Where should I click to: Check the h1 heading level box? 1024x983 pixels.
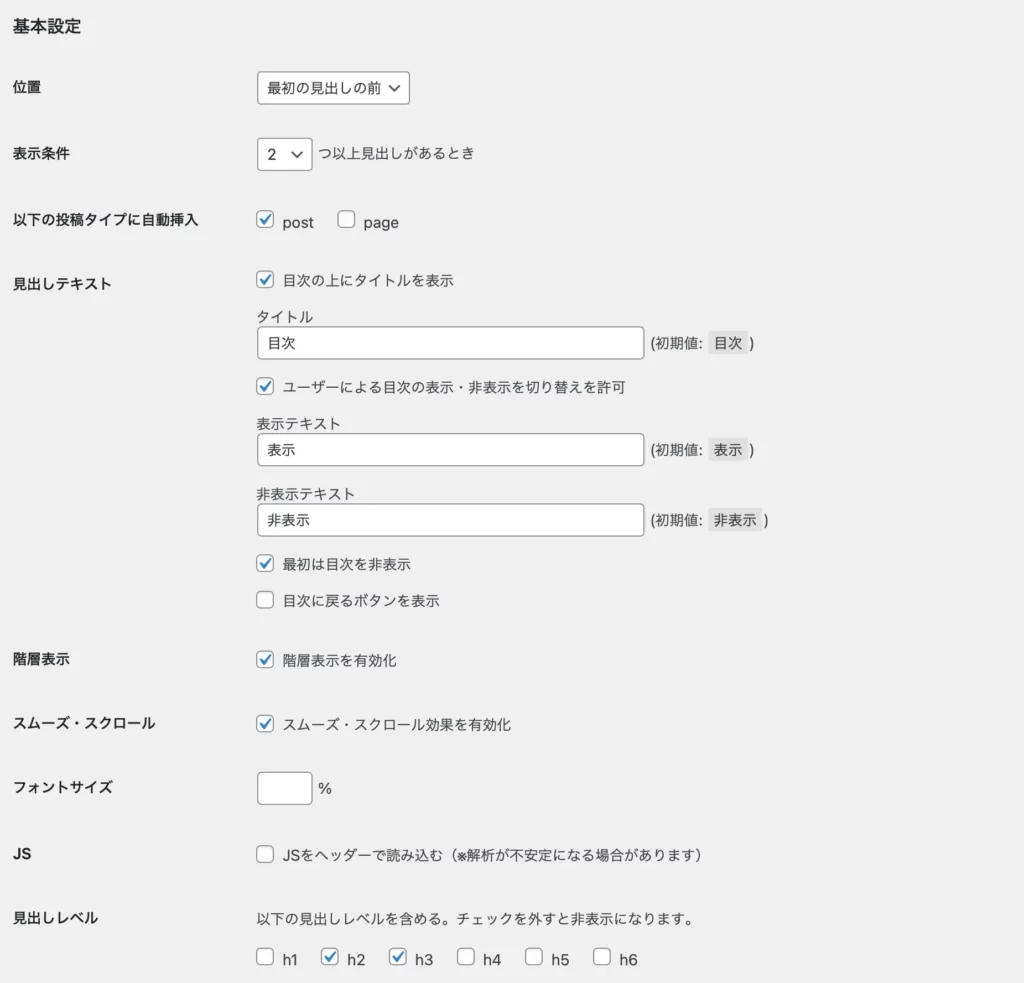265,957
